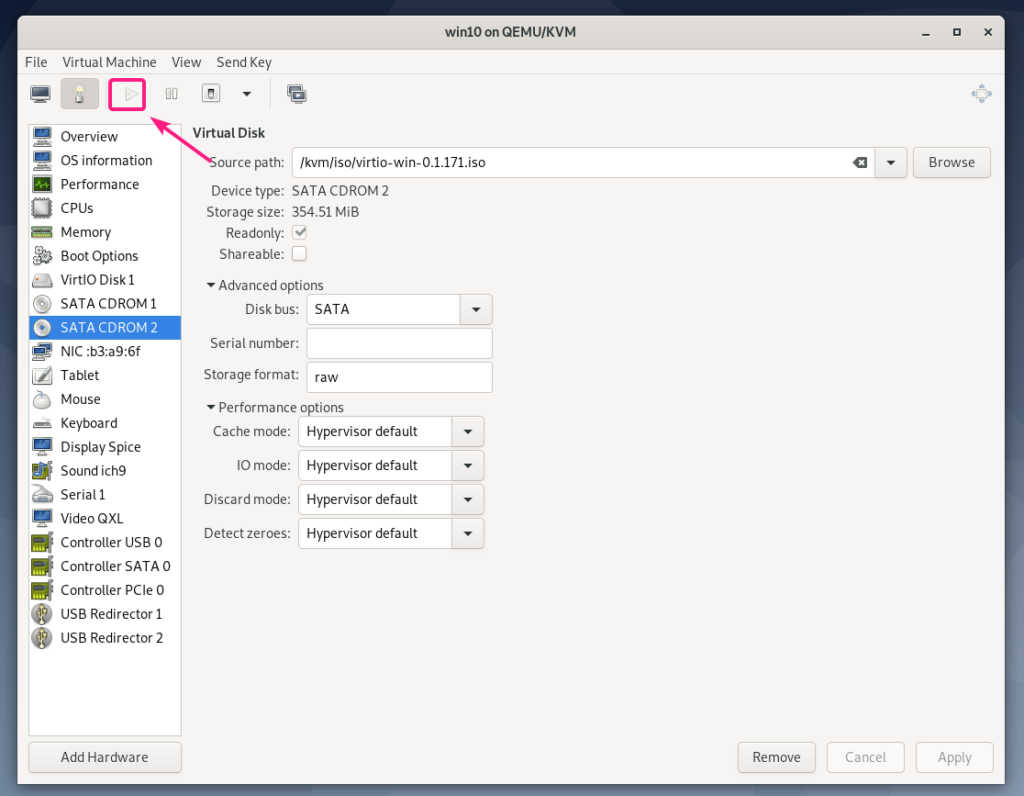Click the Cancel button
Image resolution: width=1024 pixels, height=796 pixels.
click(865, 757)
